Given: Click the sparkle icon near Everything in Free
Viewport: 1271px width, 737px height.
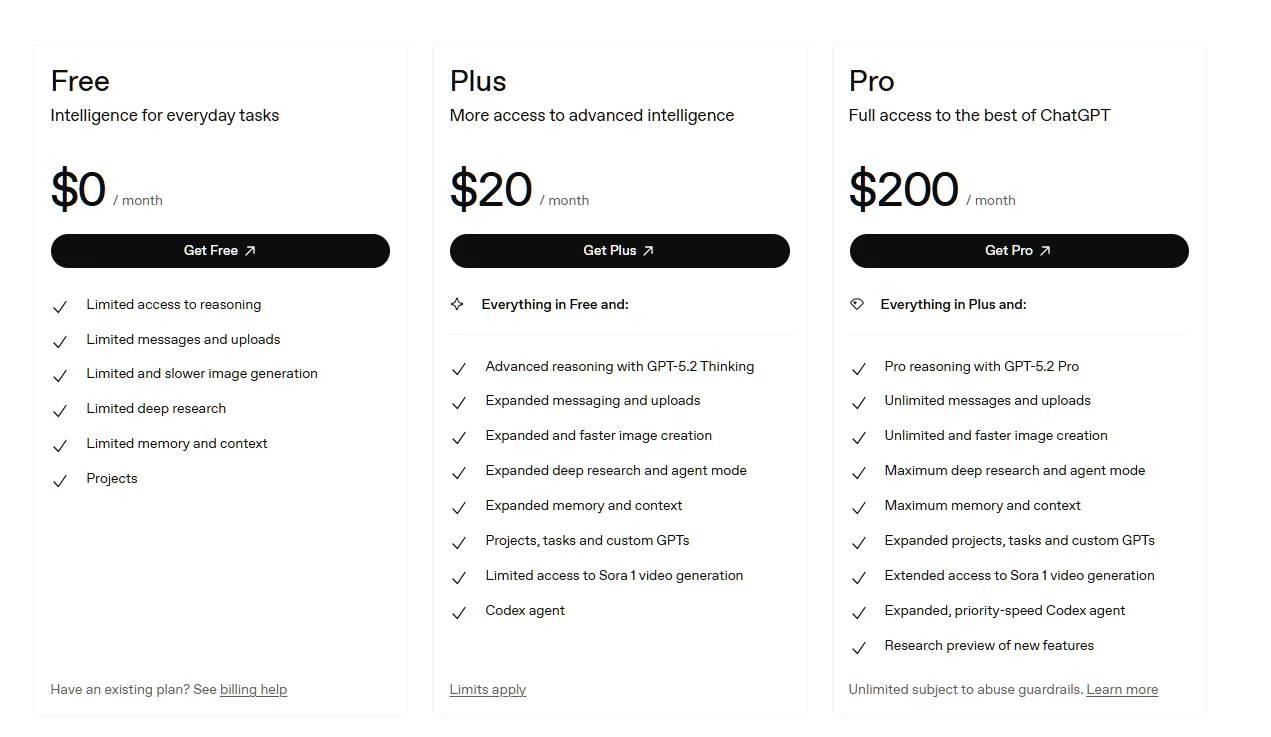Looking at the screenshot, I should (459, 304).
